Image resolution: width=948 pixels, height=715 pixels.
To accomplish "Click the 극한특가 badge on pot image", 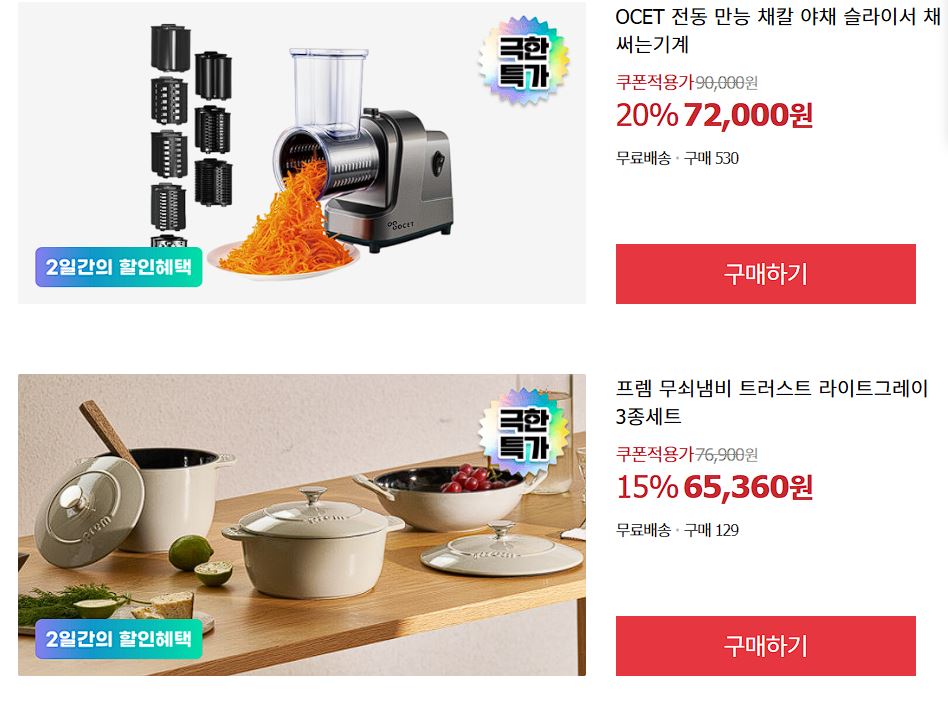I will tap(524, 433).
